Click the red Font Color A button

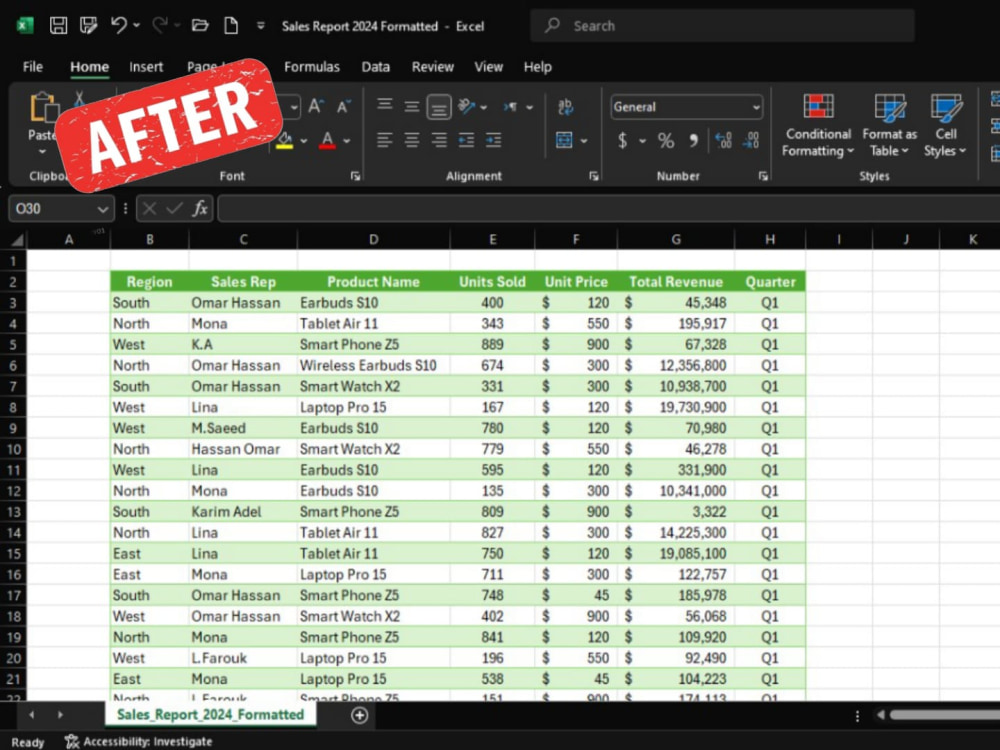tap(327, 140)
